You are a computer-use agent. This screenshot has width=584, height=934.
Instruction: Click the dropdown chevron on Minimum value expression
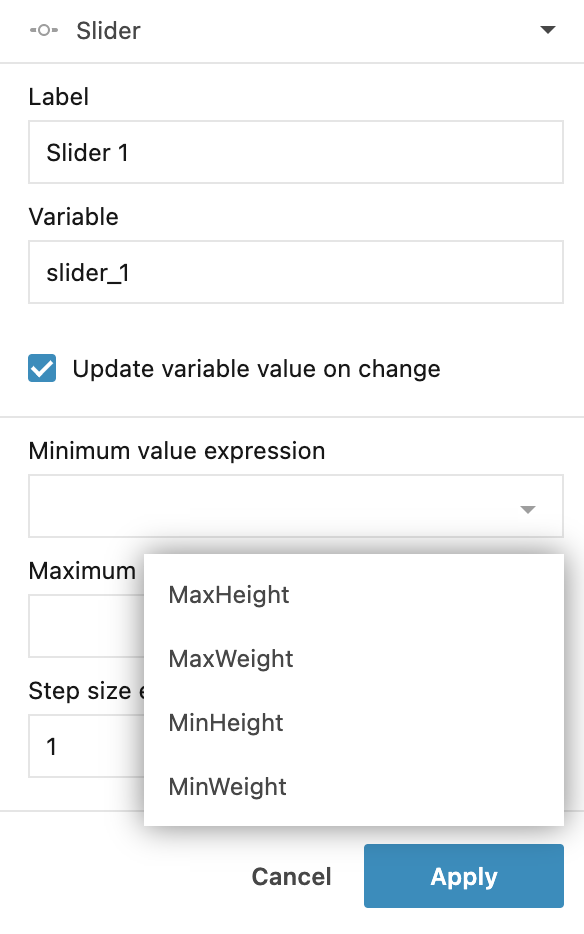[527, 510]
